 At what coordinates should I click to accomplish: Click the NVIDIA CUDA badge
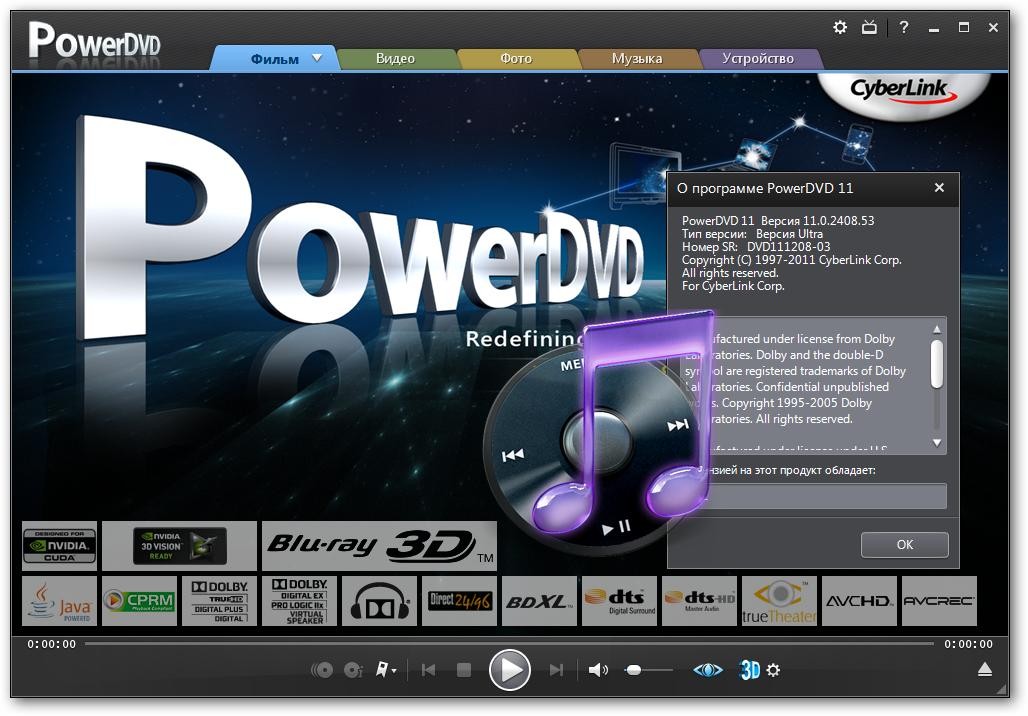tap(60, 546)
